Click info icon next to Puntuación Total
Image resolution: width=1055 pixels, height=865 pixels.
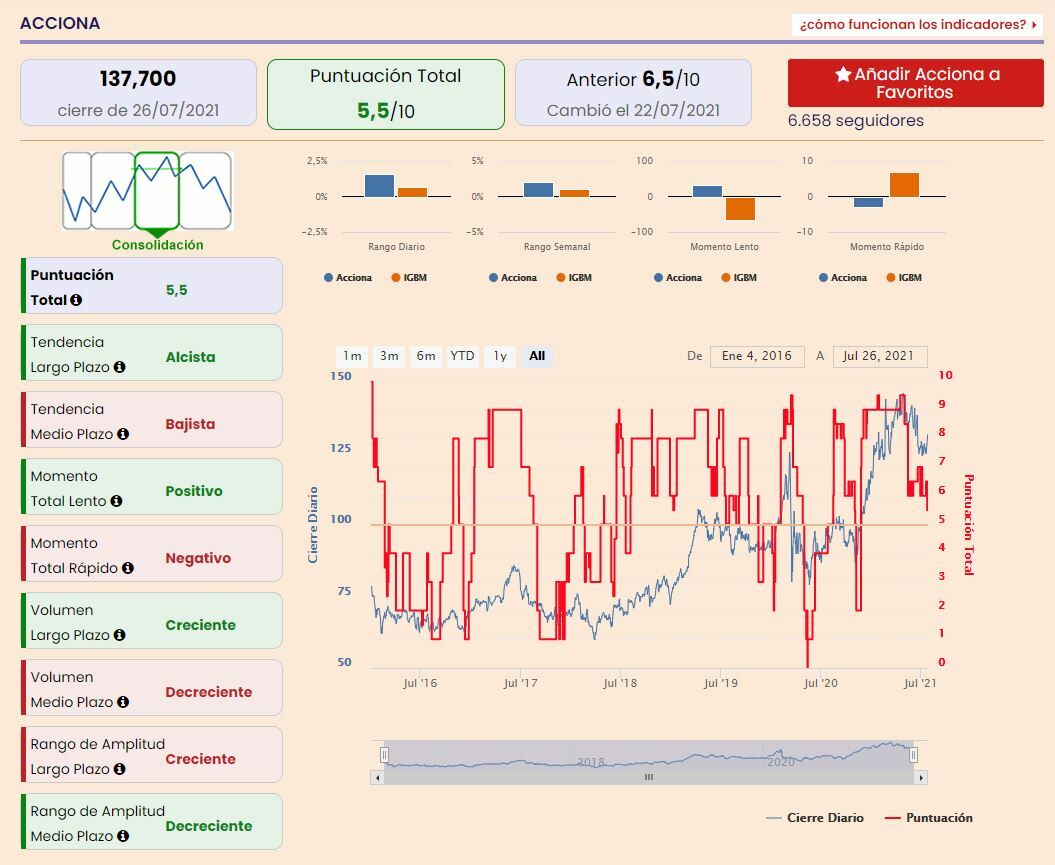pos(76,300)
